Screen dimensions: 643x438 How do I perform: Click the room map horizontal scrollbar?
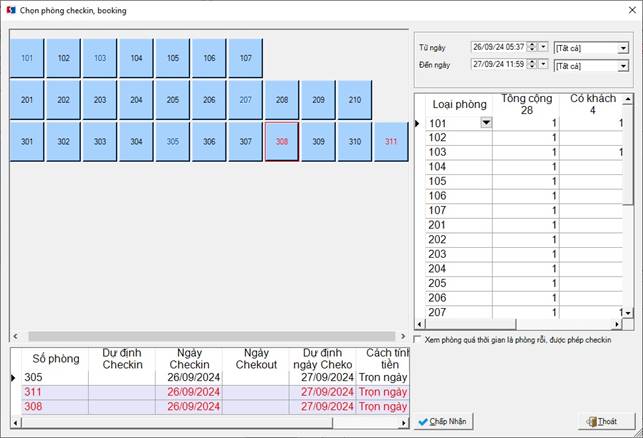click(211, 336)
